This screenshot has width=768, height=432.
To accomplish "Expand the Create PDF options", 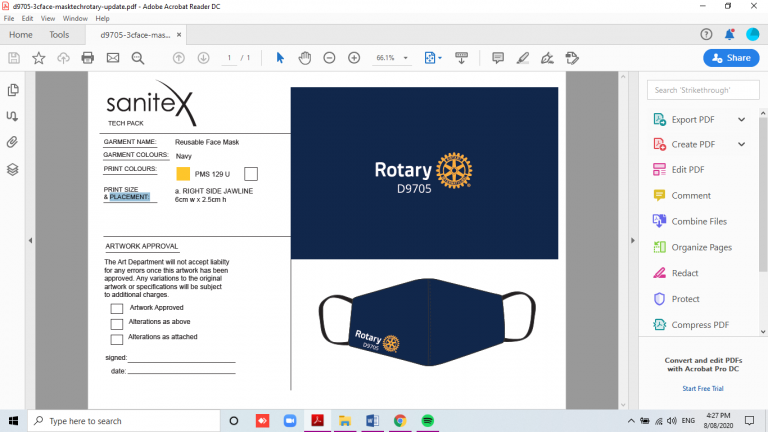I will pyautogui.click(x=742, y=144).
